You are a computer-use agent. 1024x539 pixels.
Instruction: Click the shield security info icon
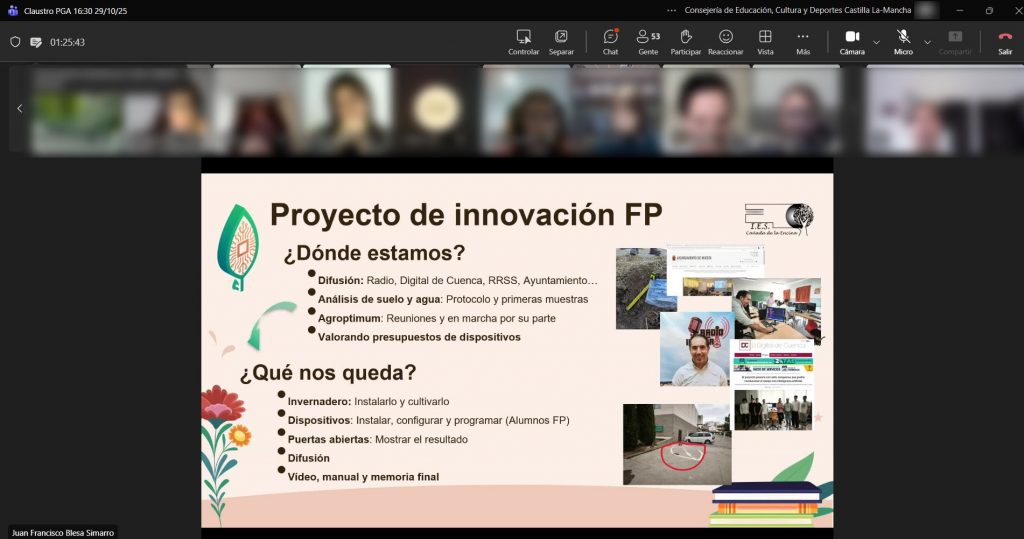(15, 42)
